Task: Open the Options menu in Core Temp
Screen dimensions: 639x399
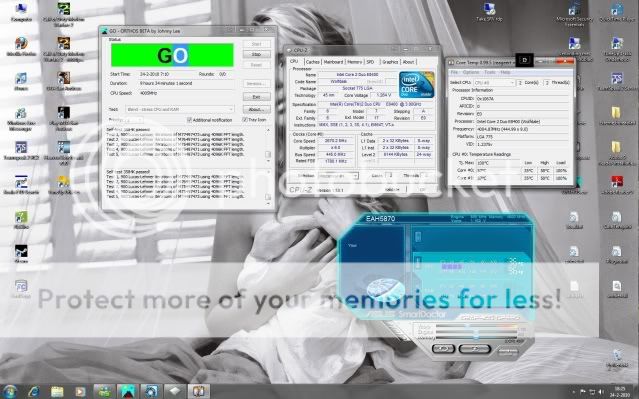Action: click(x=471, y=72)
